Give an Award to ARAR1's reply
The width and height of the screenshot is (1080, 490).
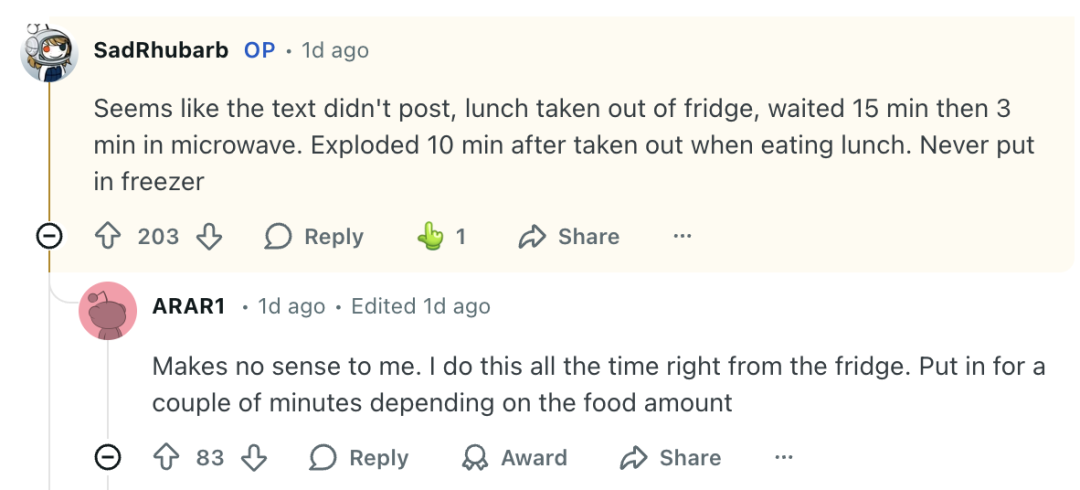pyautogui.click(x=514, y=458)
